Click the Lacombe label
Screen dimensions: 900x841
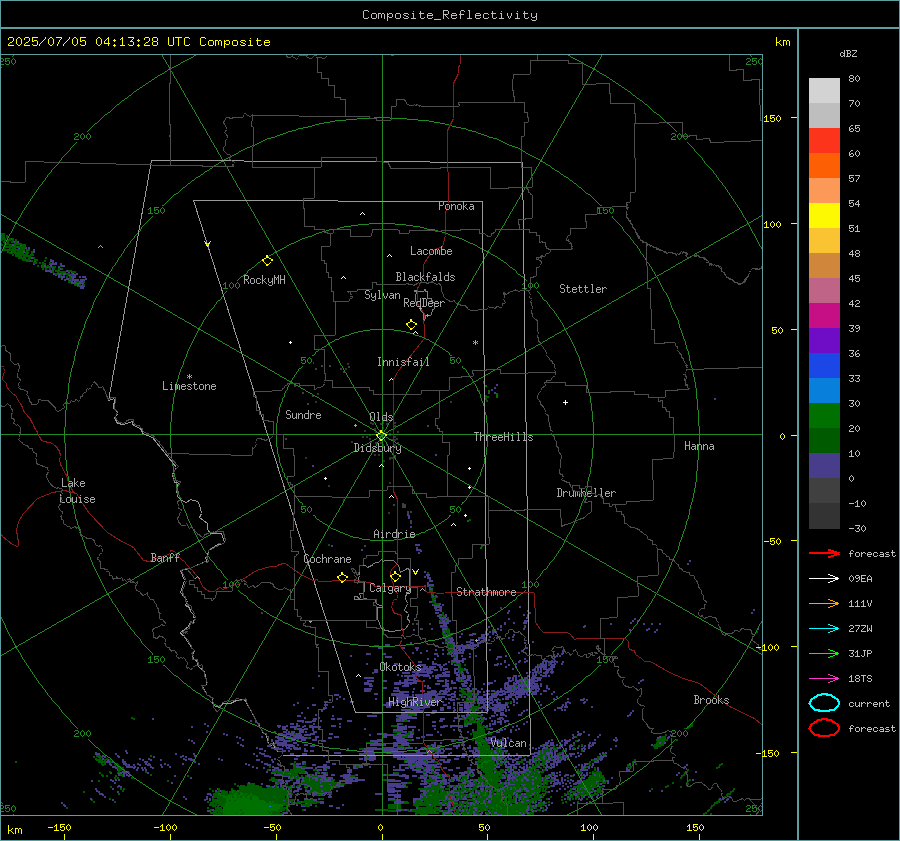point(431,251)
